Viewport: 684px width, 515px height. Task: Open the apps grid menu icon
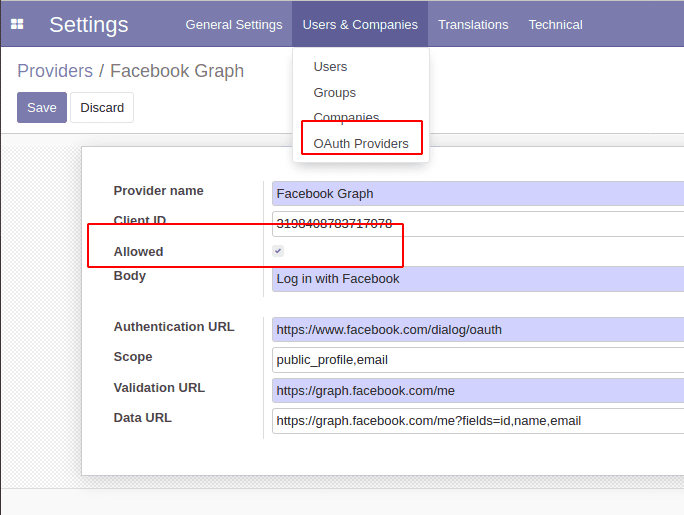[x=17, y=24]
